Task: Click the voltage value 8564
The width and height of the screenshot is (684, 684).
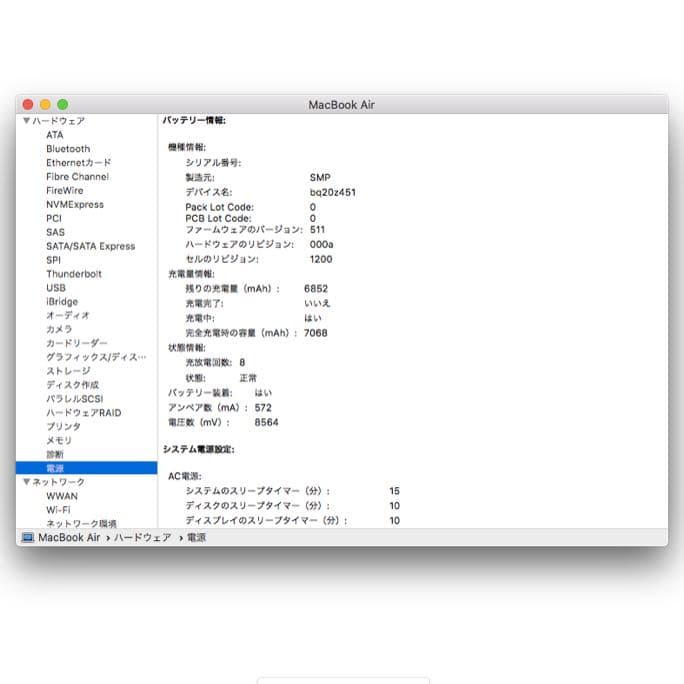Action: pos(266,423)
